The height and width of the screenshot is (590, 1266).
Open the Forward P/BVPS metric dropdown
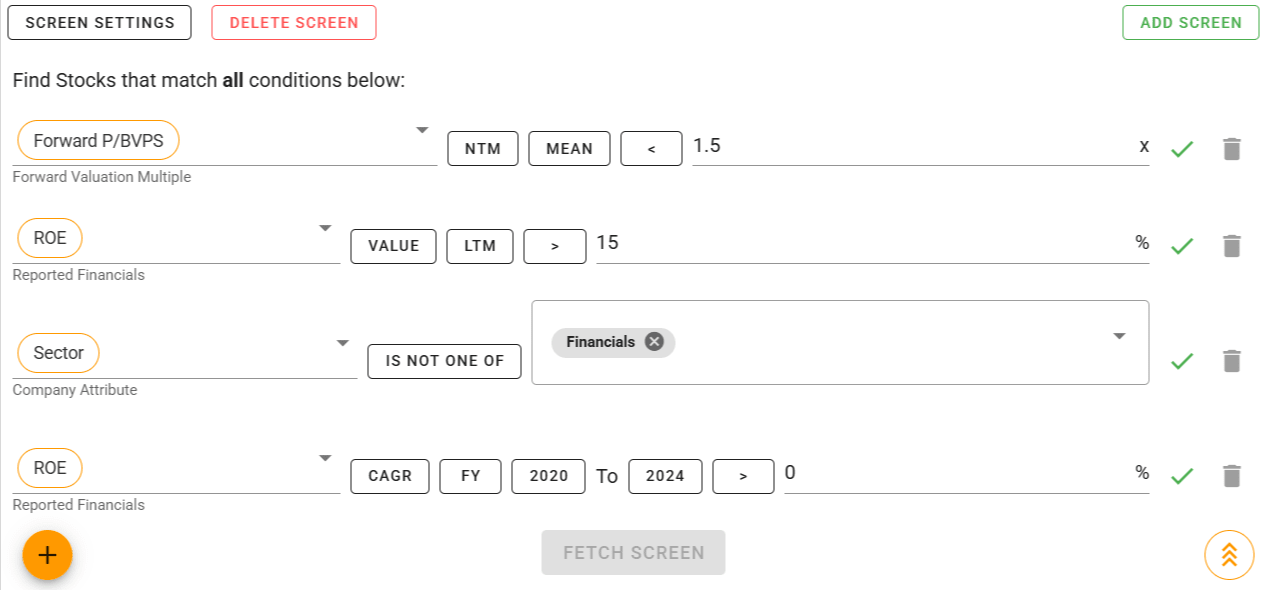tap(422, 130)
